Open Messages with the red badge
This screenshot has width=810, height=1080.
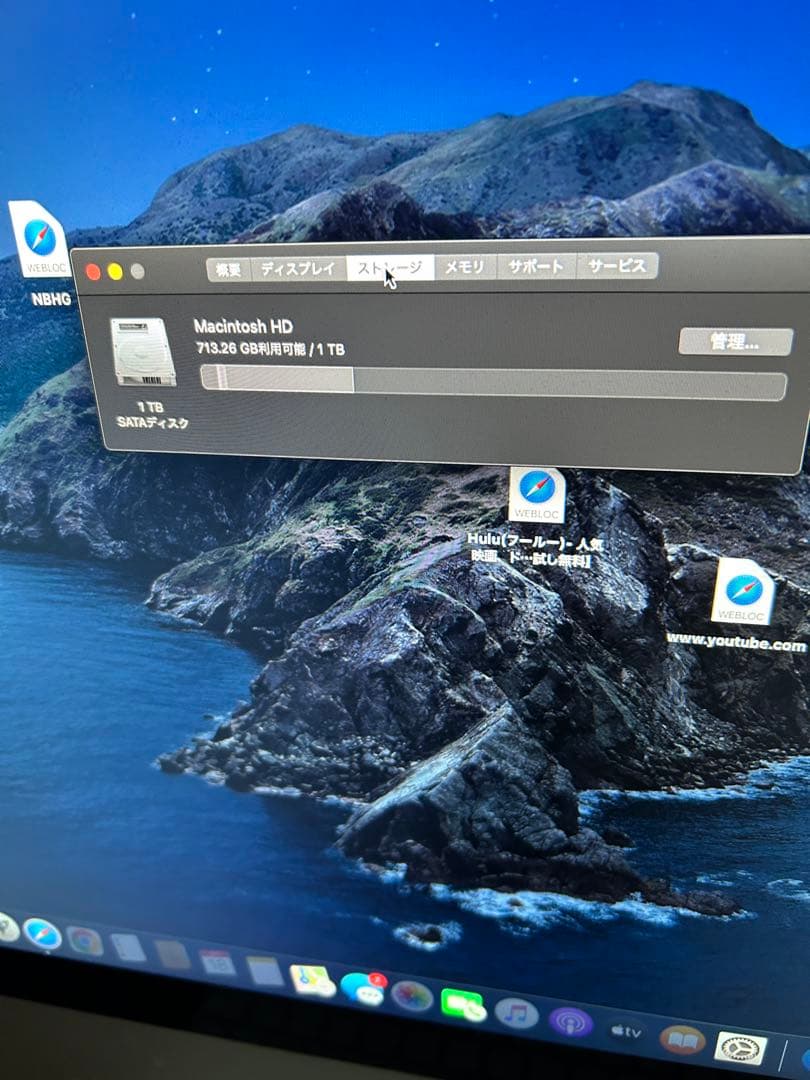click(x=362, y=988)
